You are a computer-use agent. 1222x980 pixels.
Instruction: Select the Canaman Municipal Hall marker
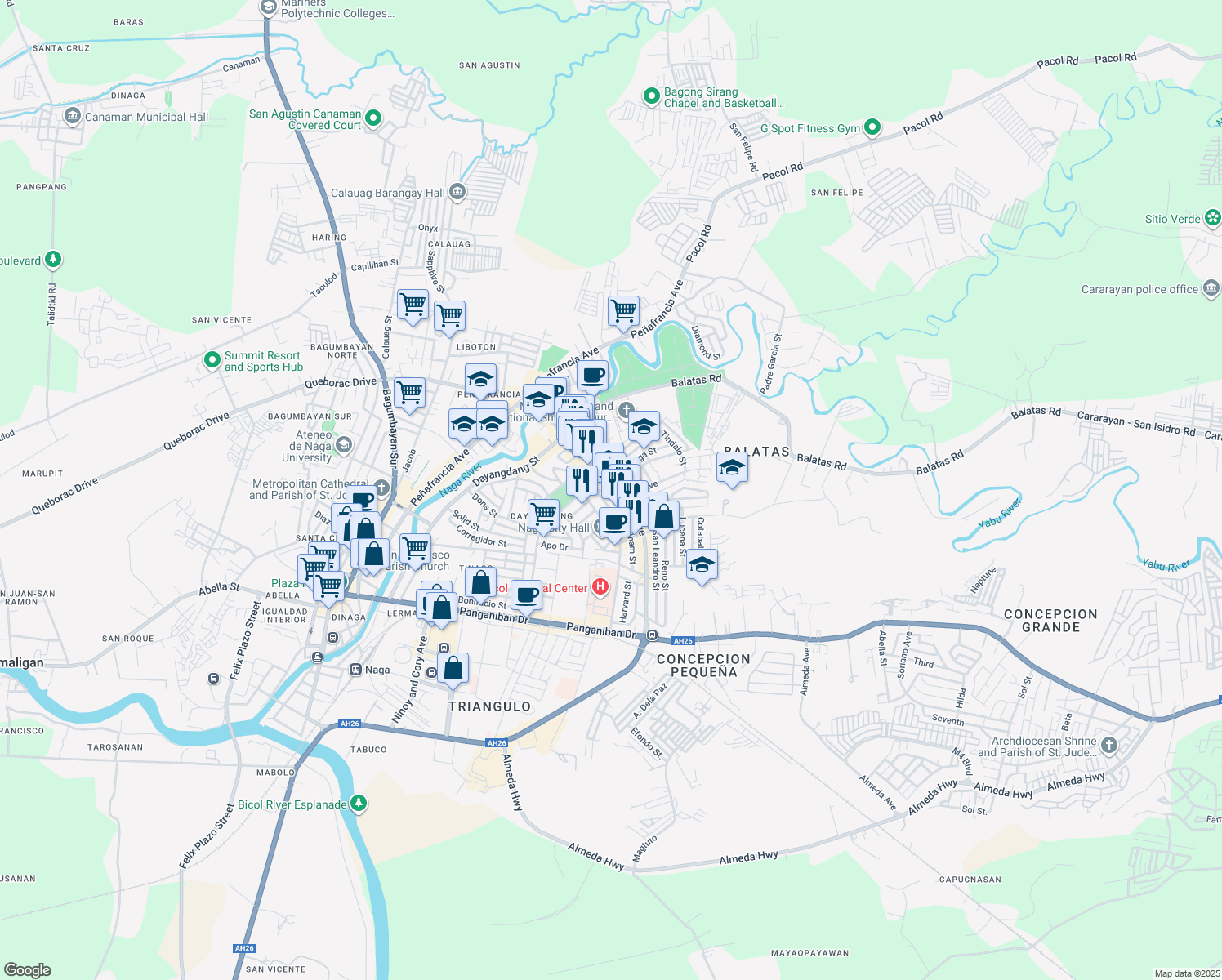[x=73, y=116]
